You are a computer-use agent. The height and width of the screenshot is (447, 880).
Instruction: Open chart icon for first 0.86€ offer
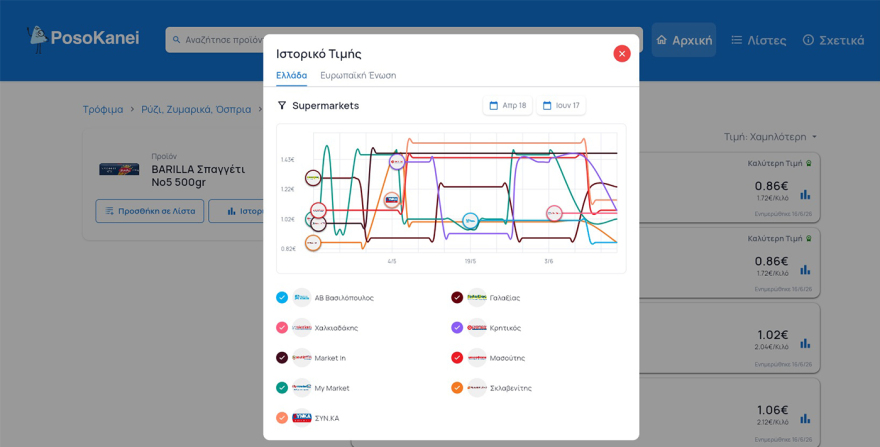805,194
